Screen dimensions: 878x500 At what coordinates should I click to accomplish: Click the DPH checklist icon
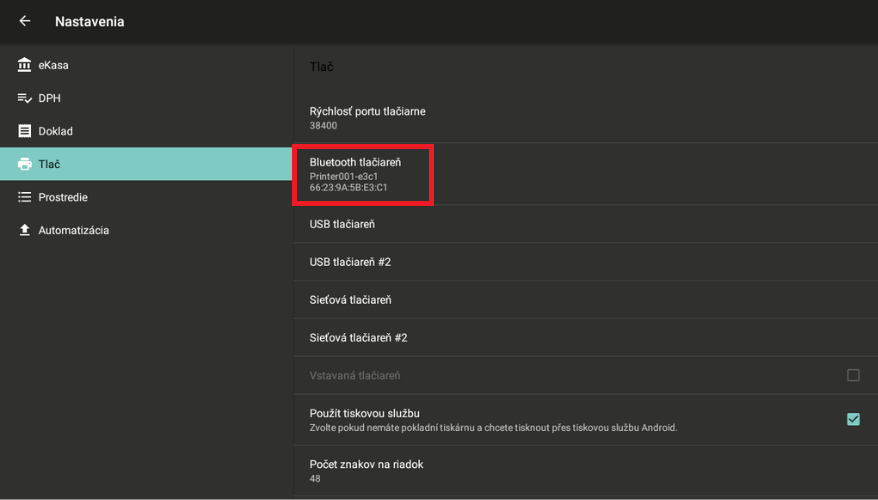(x=25, y=98)
